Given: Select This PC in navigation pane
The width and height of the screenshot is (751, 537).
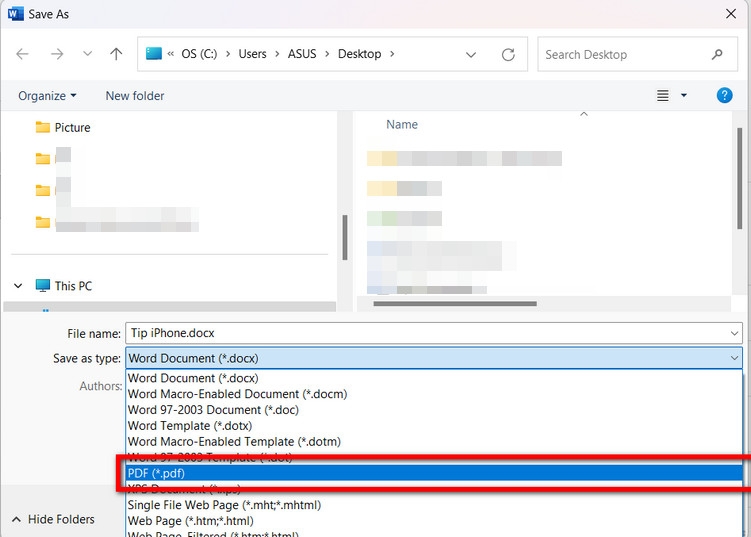Looking at the screenshot, I should (x=64, y=286).
